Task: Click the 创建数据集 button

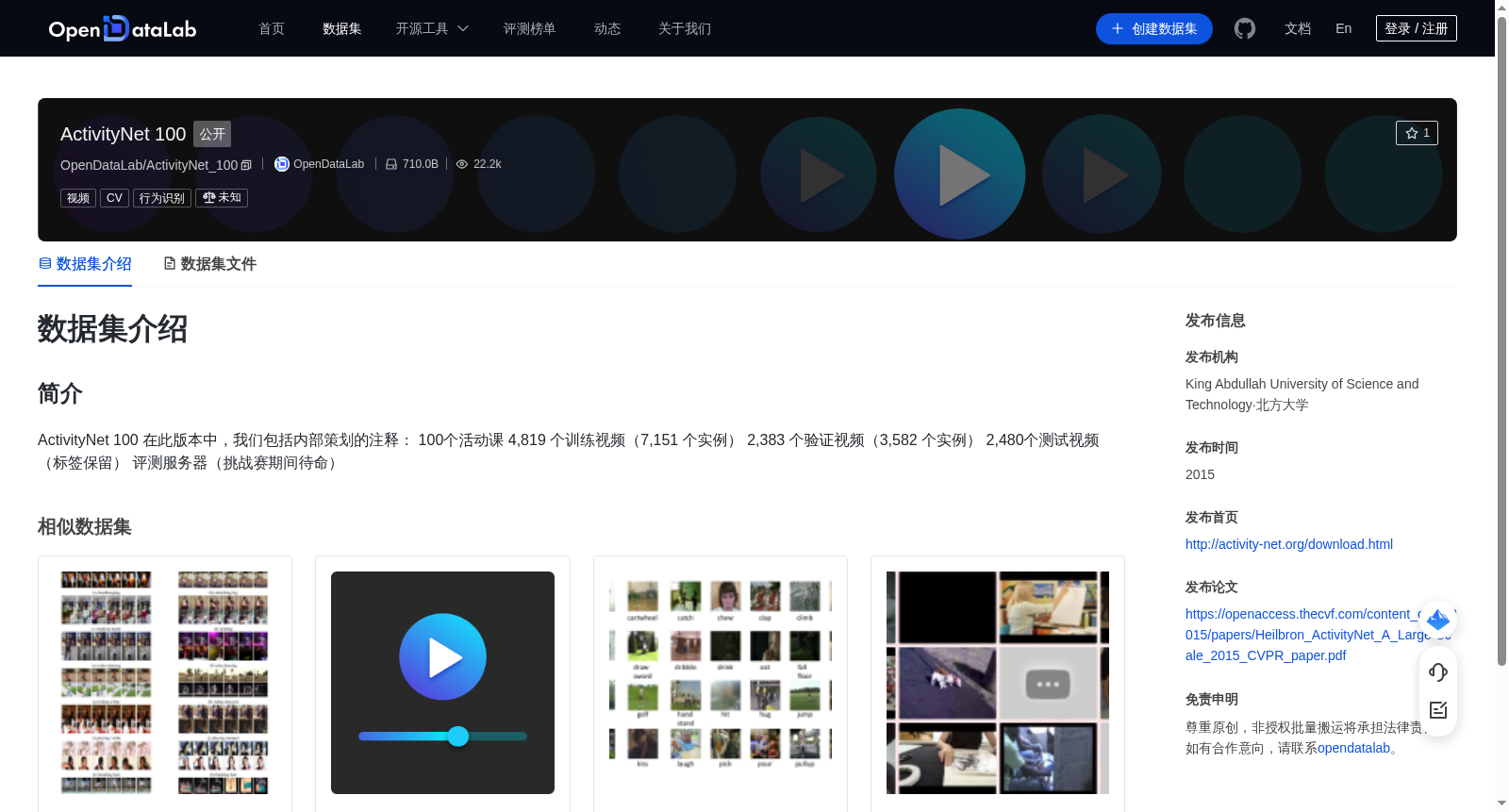Action: pyautogui.click(x=1154, y=28)
